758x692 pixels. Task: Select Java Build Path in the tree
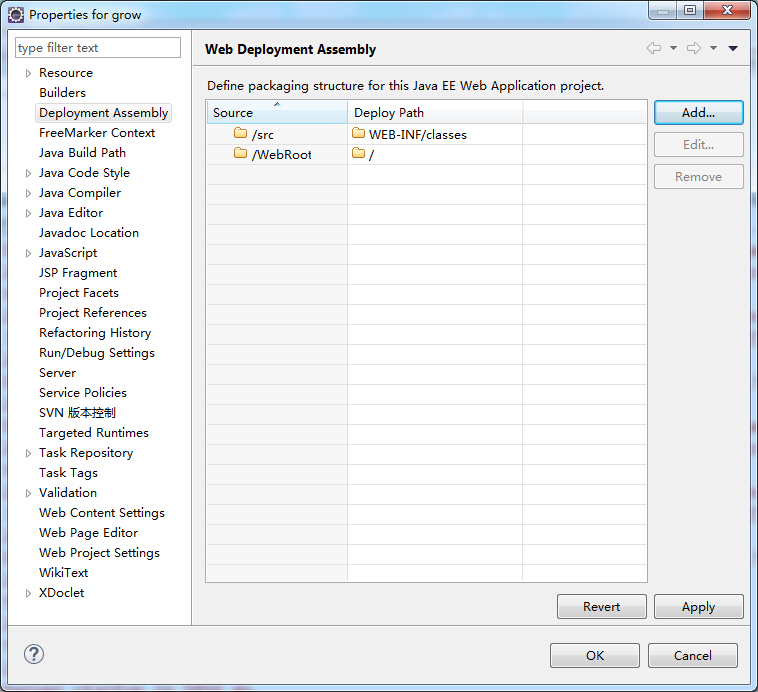pyautogui.click(x=82, y=153)
